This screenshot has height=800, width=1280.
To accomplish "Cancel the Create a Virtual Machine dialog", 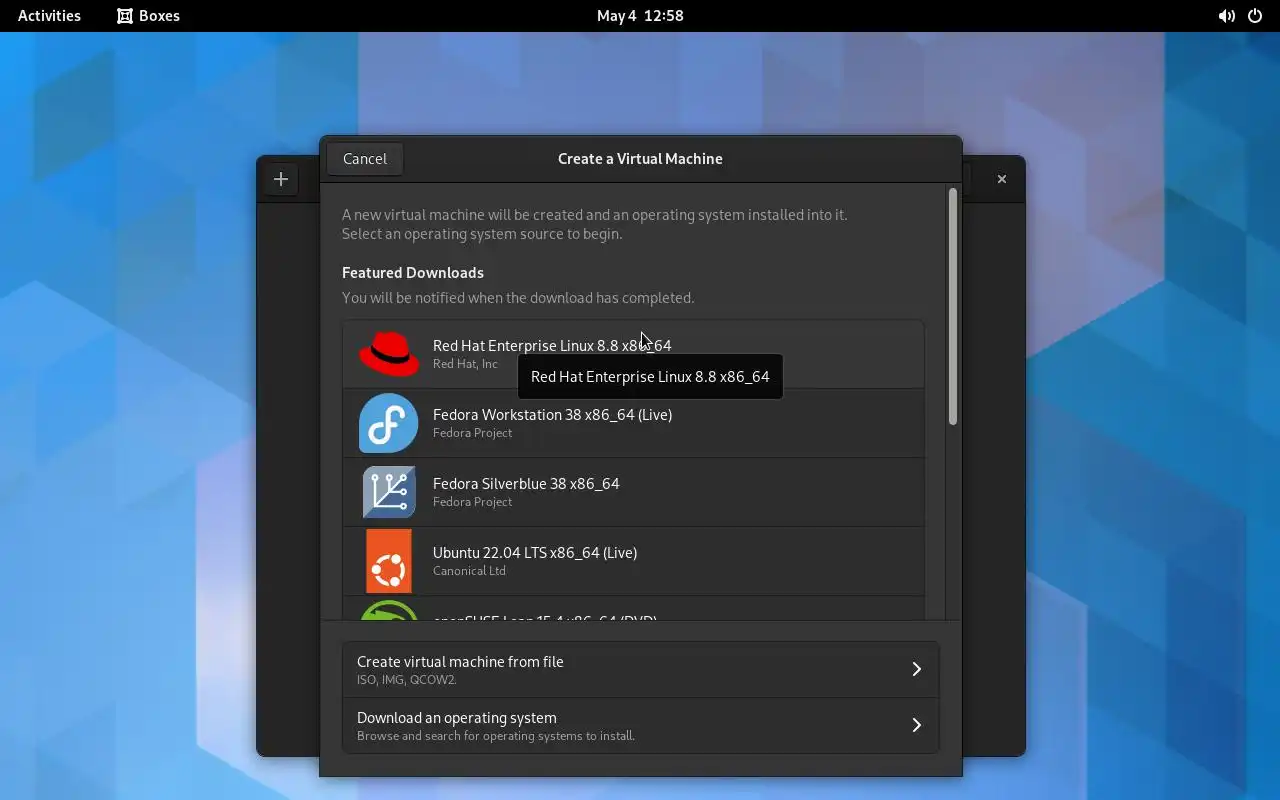I will pyautogui.click(x=365, y=158).
